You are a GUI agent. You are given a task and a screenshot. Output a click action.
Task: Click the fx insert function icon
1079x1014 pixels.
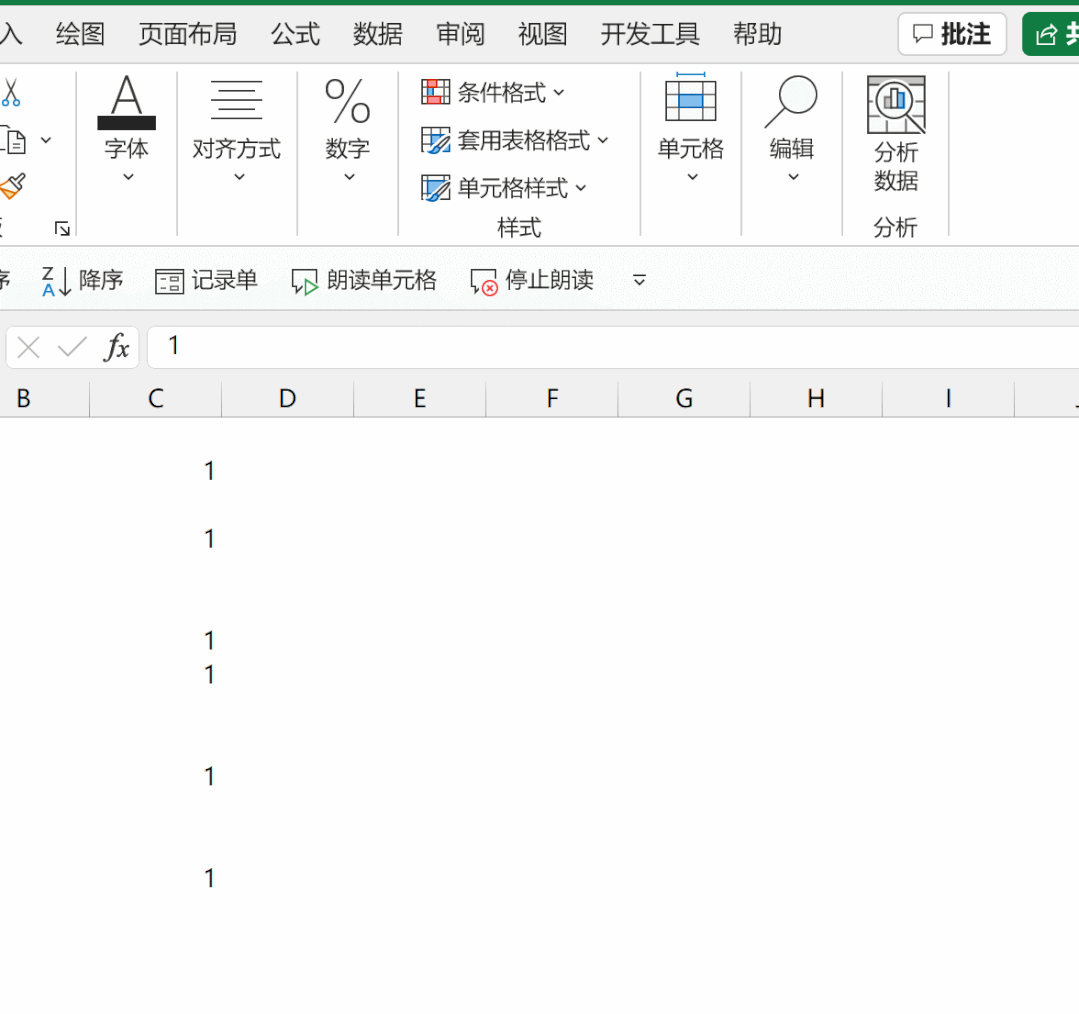(116, 347)
